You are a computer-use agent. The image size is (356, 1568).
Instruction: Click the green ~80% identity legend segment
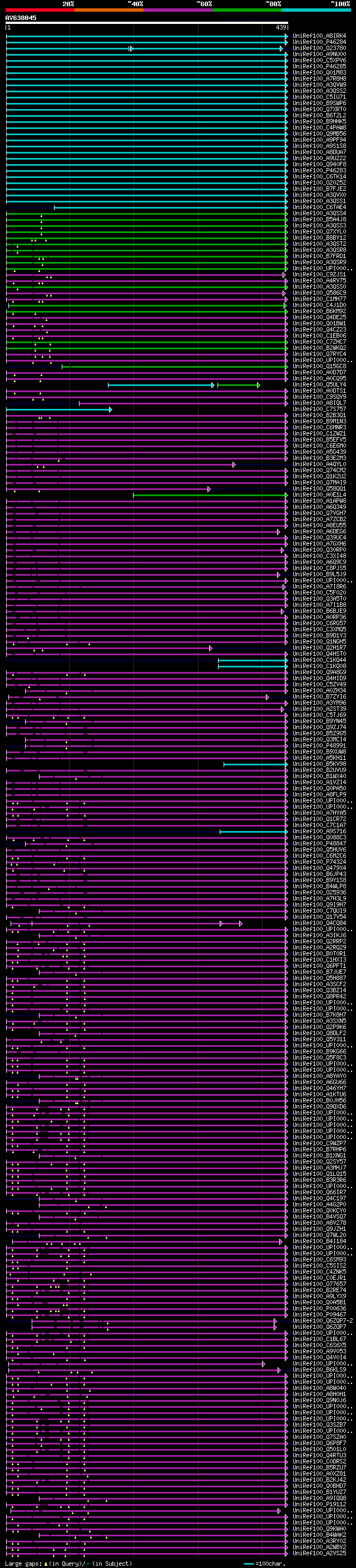click(x=247, y=10)
